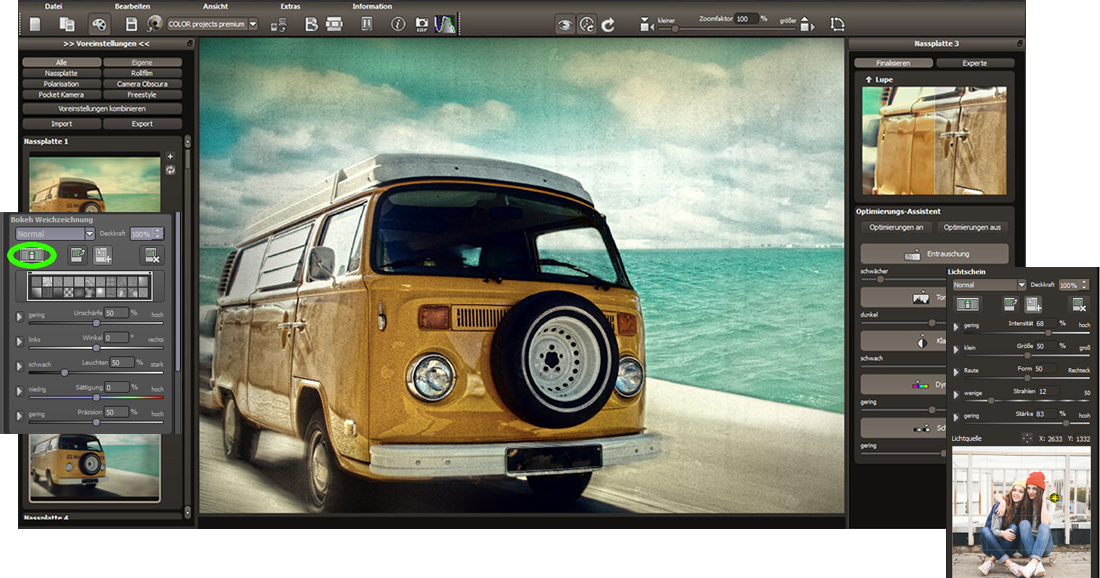Click the EXIF camera info icon
The width and height of the screenshot is (1100, 578).
(x=422, y=24)
